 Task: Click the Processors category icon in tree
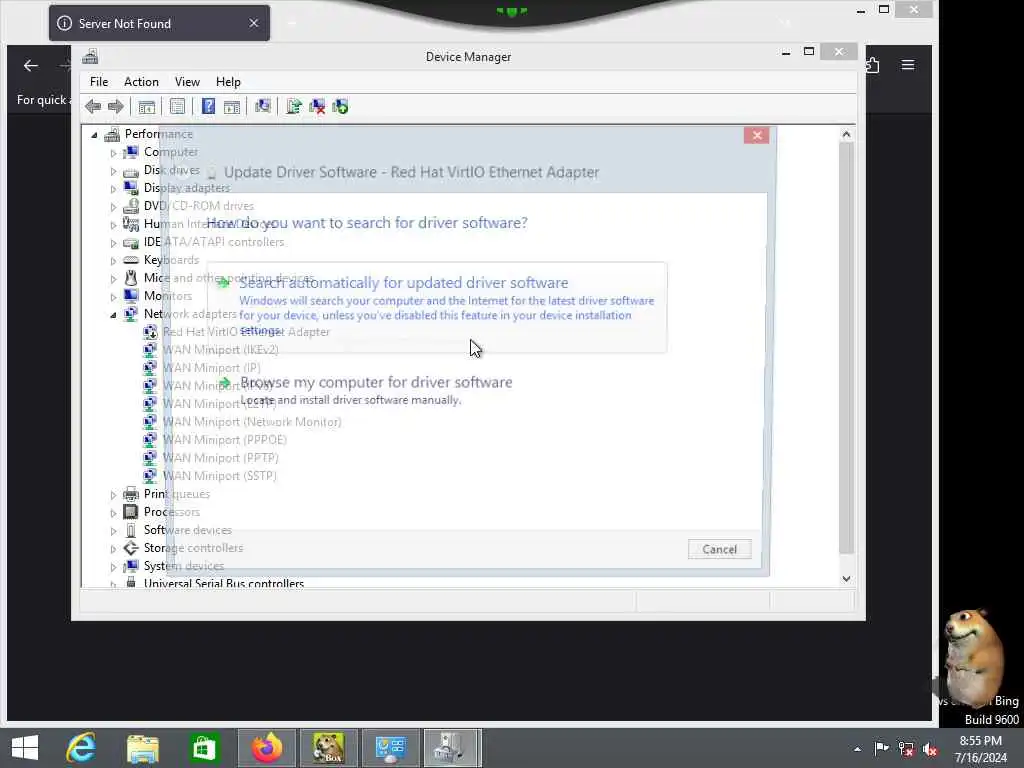(x=131, y=511)
